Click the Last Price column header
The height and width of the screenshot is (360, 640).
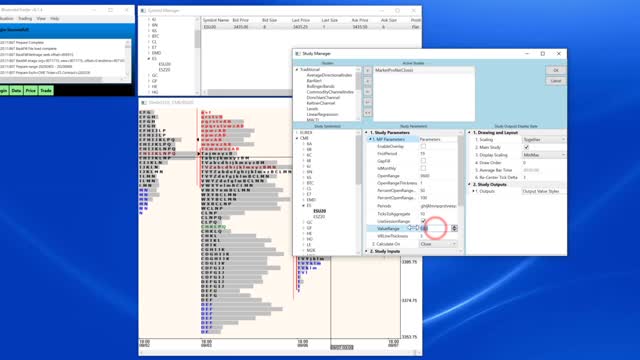point(300,20)
